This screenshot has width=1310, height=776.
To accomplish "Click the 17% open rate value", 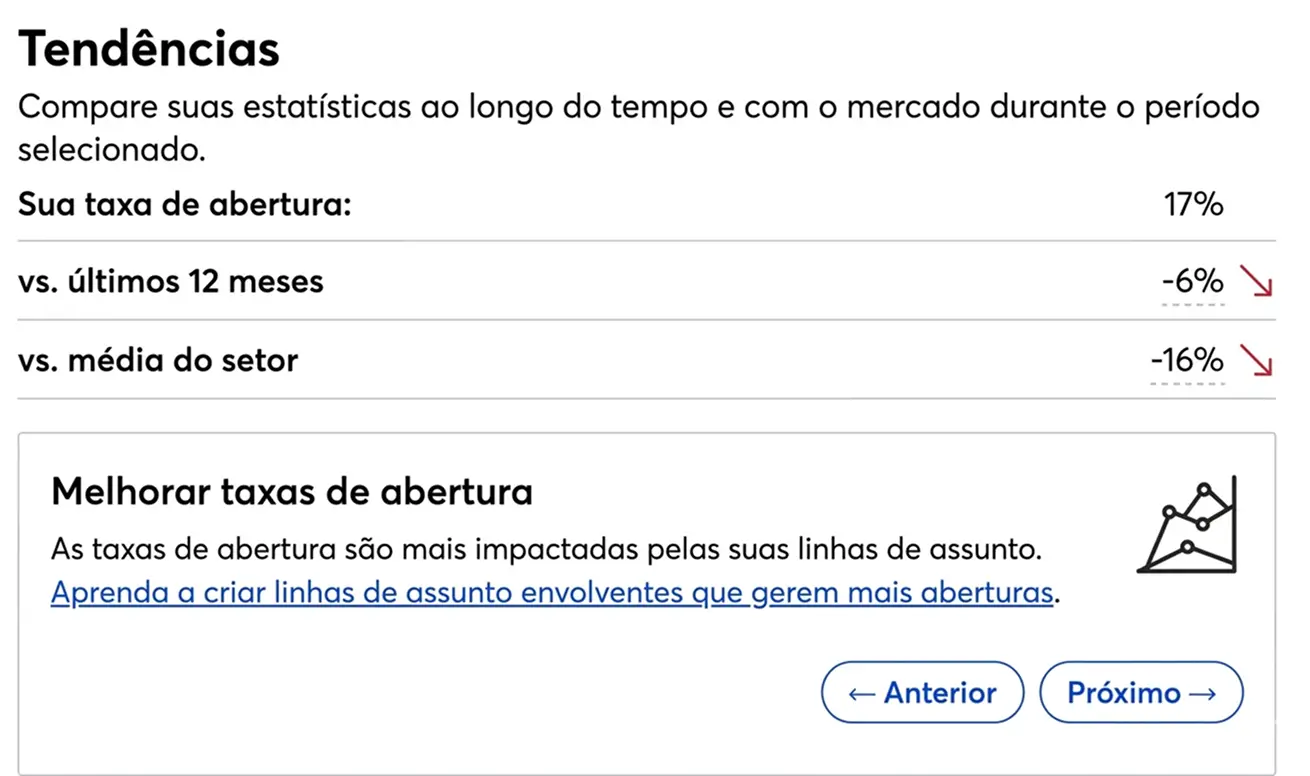I will (1193, 204).
